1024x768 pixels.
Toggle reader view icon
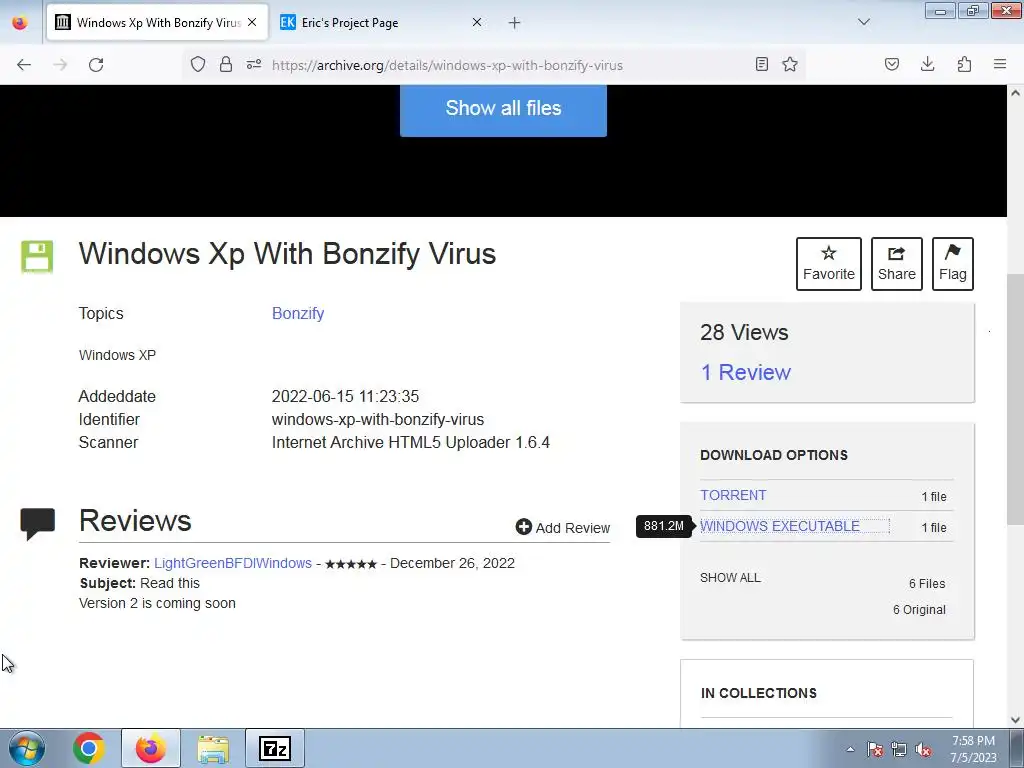pyautogui.click(x=761, y=65)
